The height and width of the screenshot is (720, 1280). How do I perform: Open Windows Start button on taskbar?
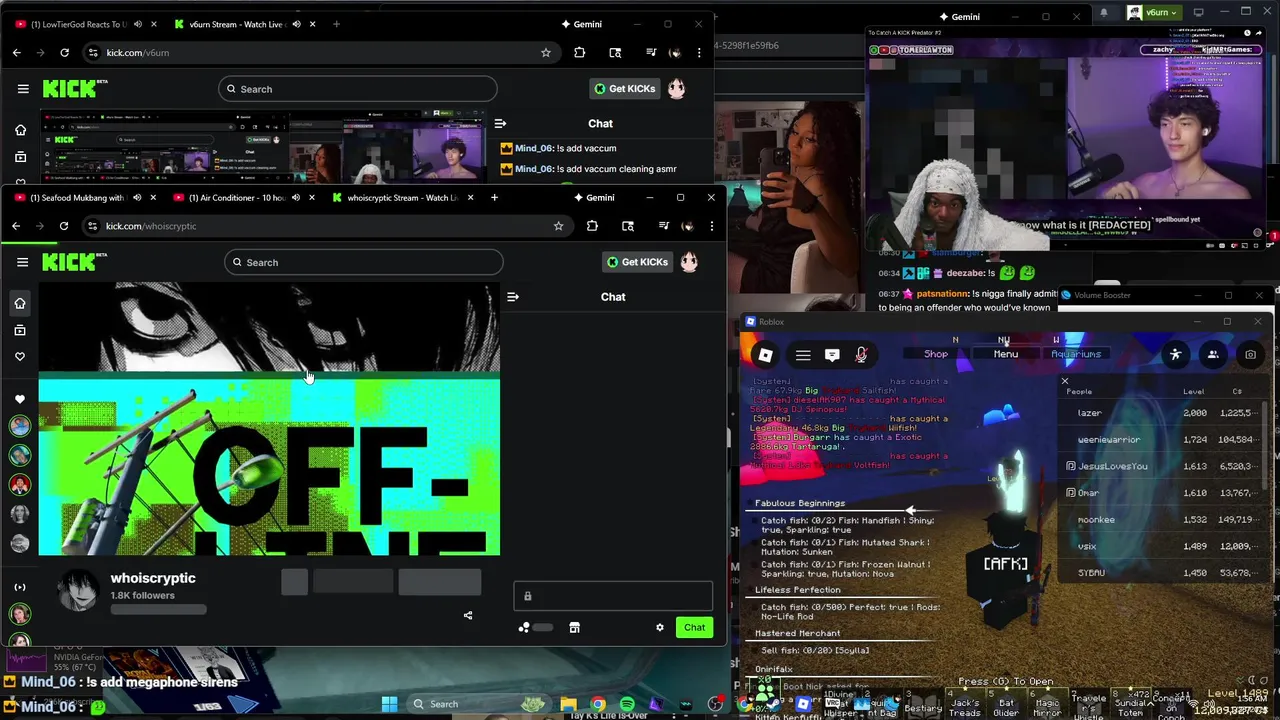tap(389, 704)
